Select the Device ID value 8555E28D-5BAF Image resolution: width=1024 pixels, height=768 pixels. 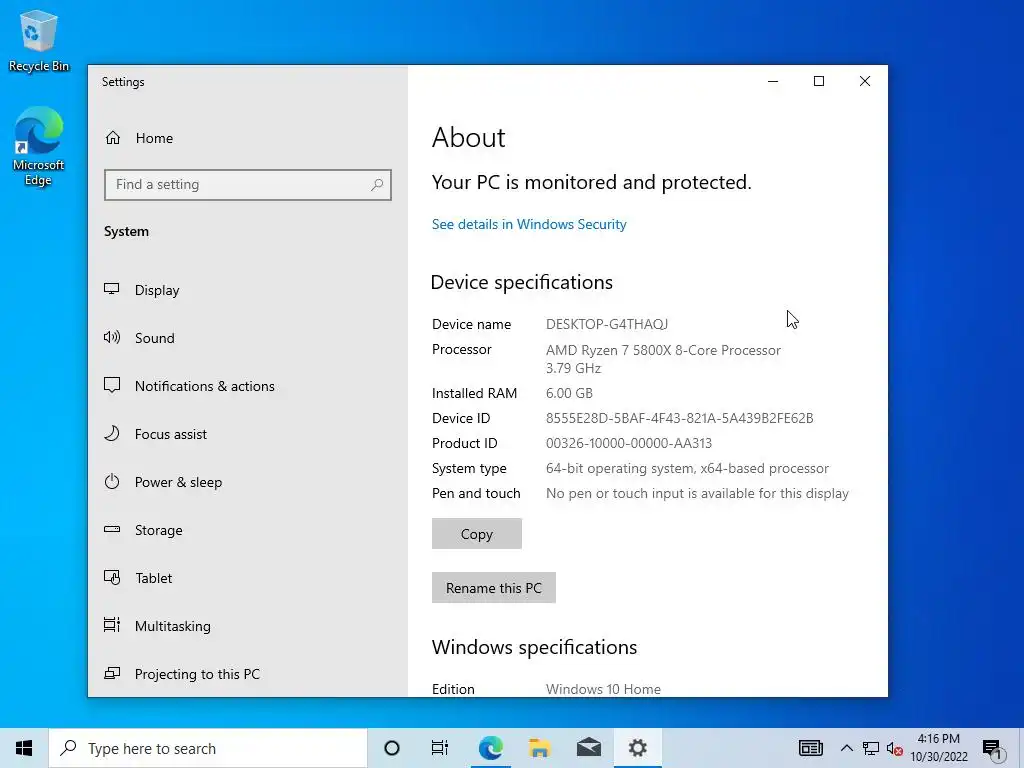[679, 418]
